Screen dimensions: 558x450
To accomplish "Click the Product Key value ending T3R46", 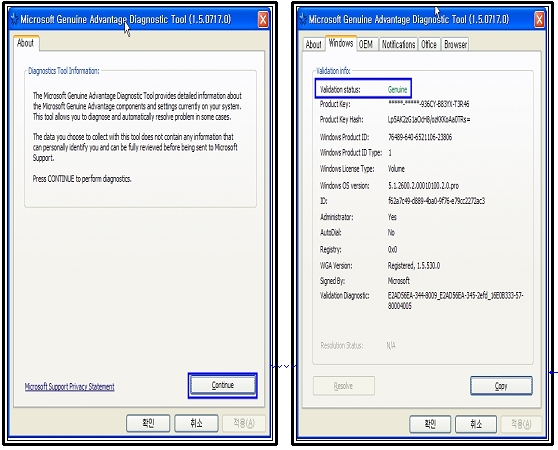I will click(428, 104).
